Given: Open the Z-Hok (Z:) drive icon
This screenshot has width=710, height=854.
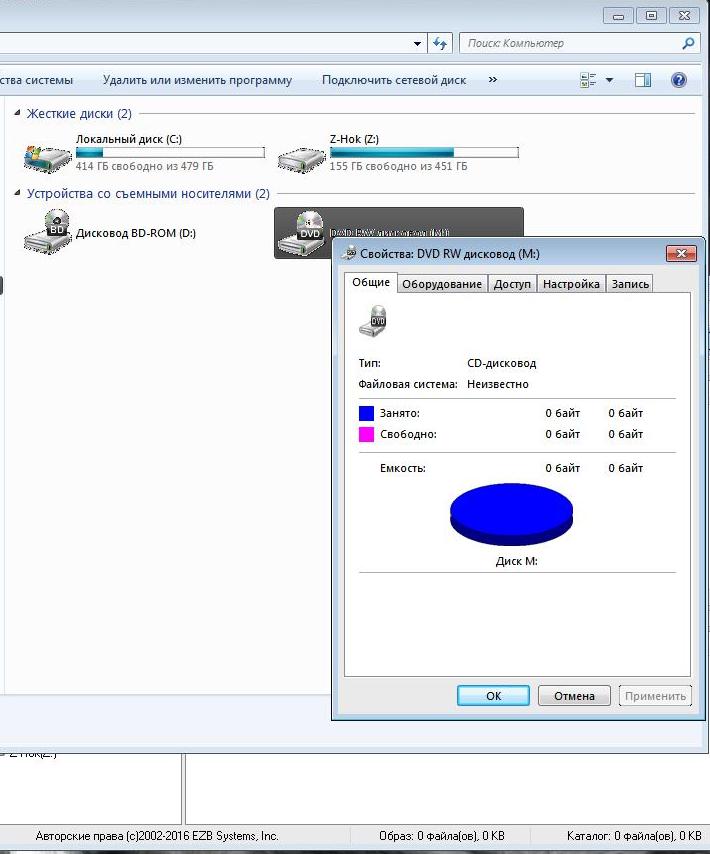Looking at the screenshot, I should tap(301, 160).
